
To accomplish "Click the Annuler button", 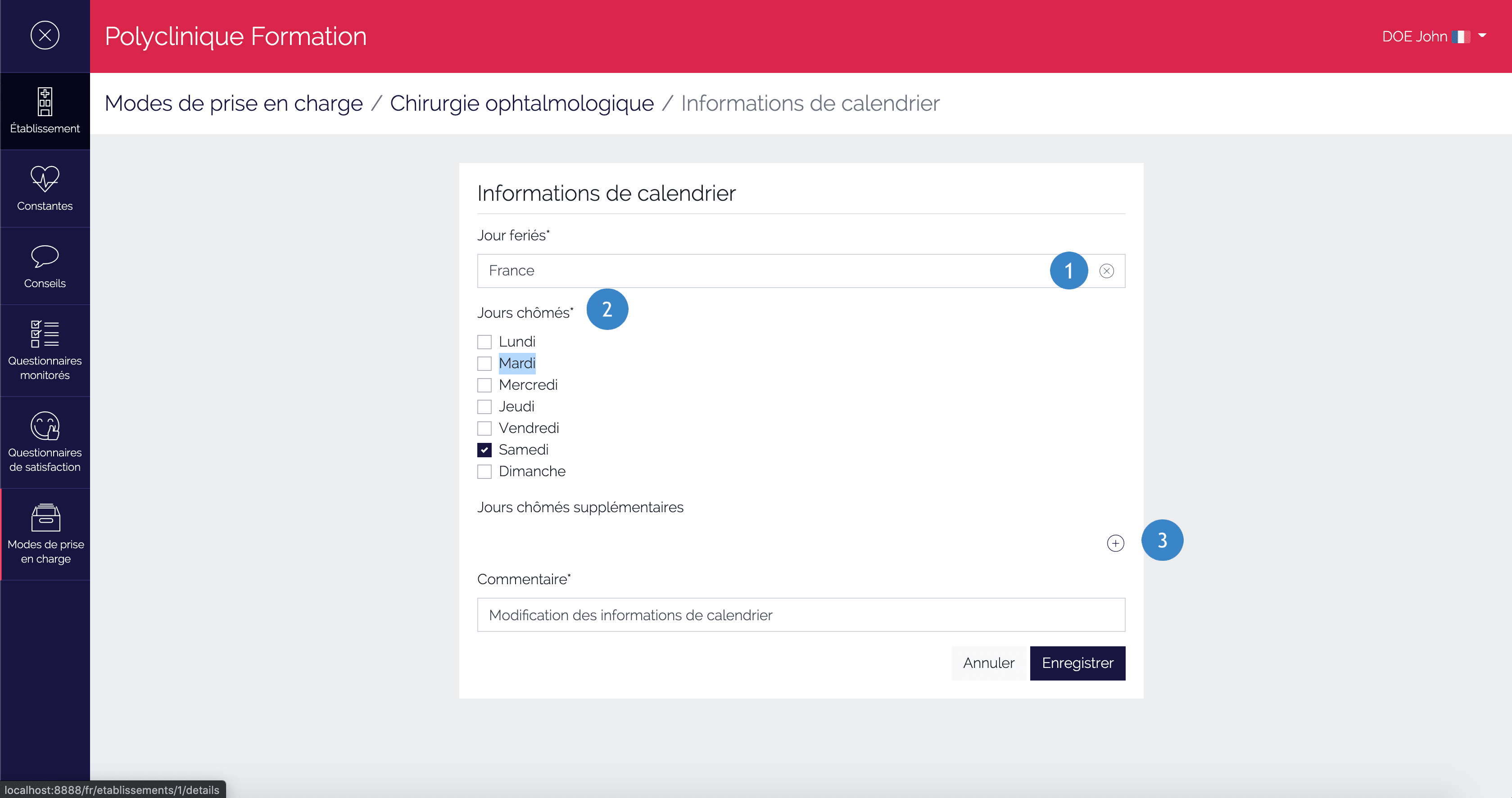I will [988, 663].
